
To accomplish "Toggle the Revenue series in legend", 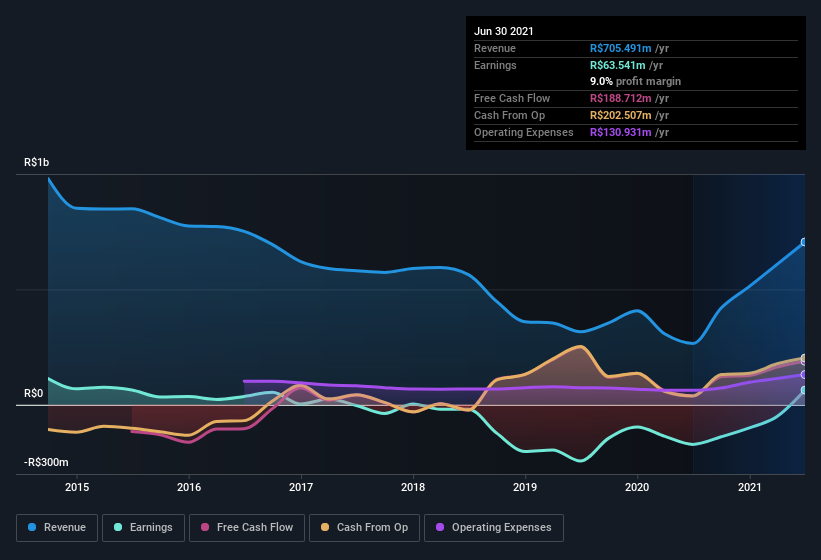I will tap(57, 528).
